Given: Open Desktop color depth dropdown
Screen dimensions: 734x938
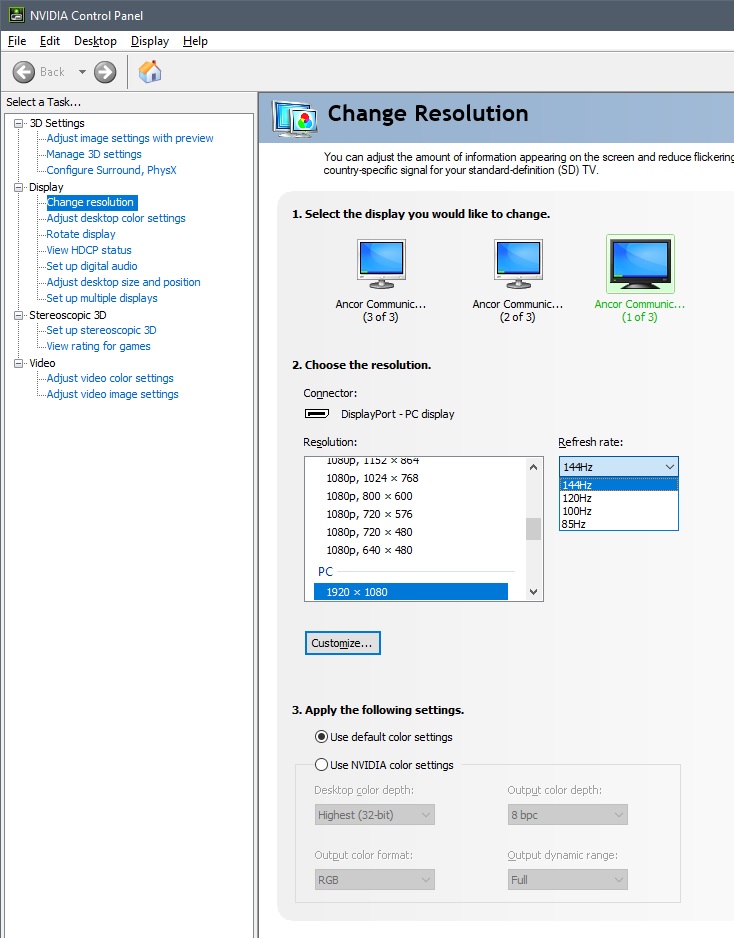Looking at the screenshot, I should point(374,815).
